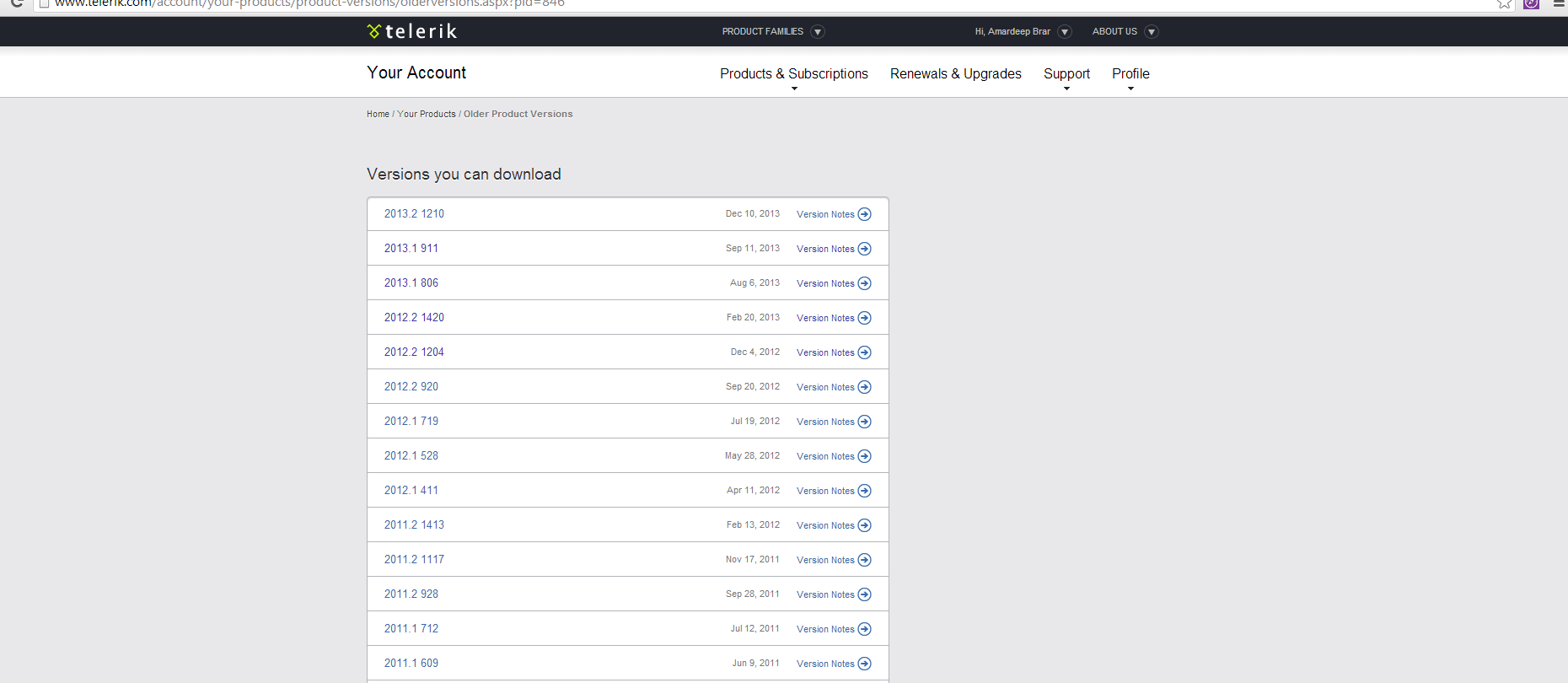The image size is (1568, 683).
Task: Download version 2011.2 1117
Action: 414,560
